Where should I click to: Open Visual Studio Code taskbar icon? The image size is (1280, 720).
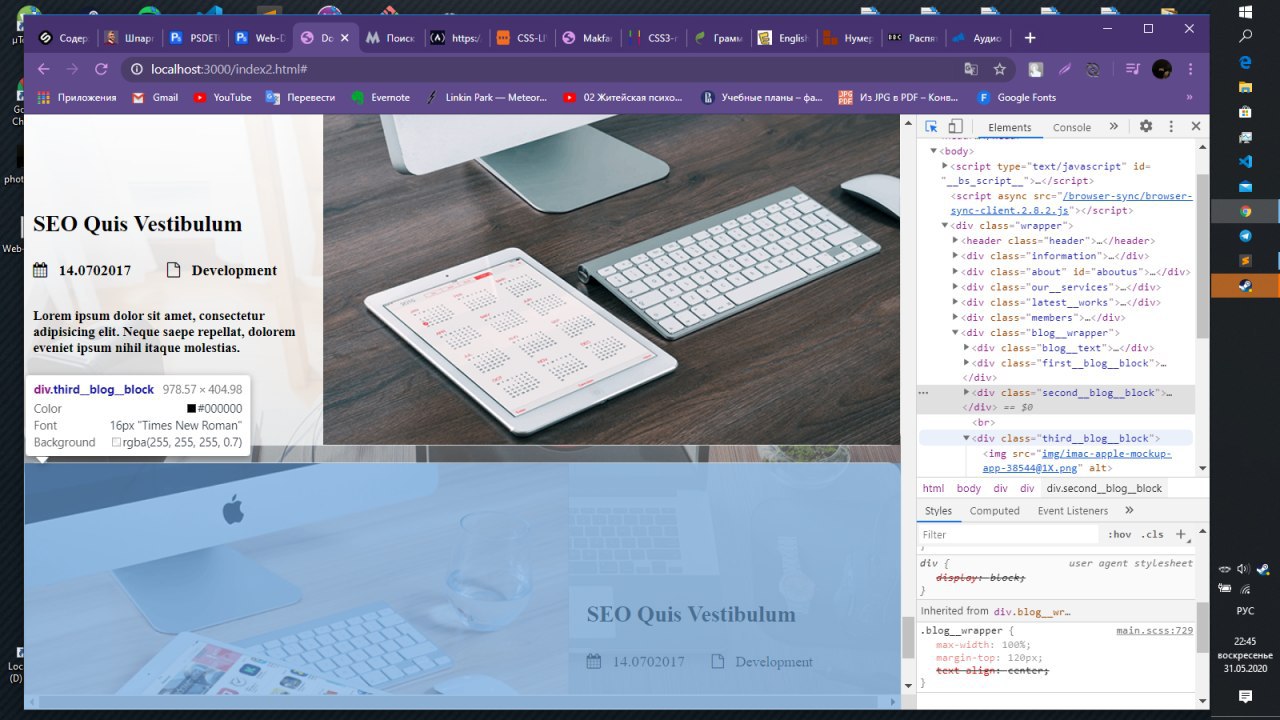point(1245,161)
